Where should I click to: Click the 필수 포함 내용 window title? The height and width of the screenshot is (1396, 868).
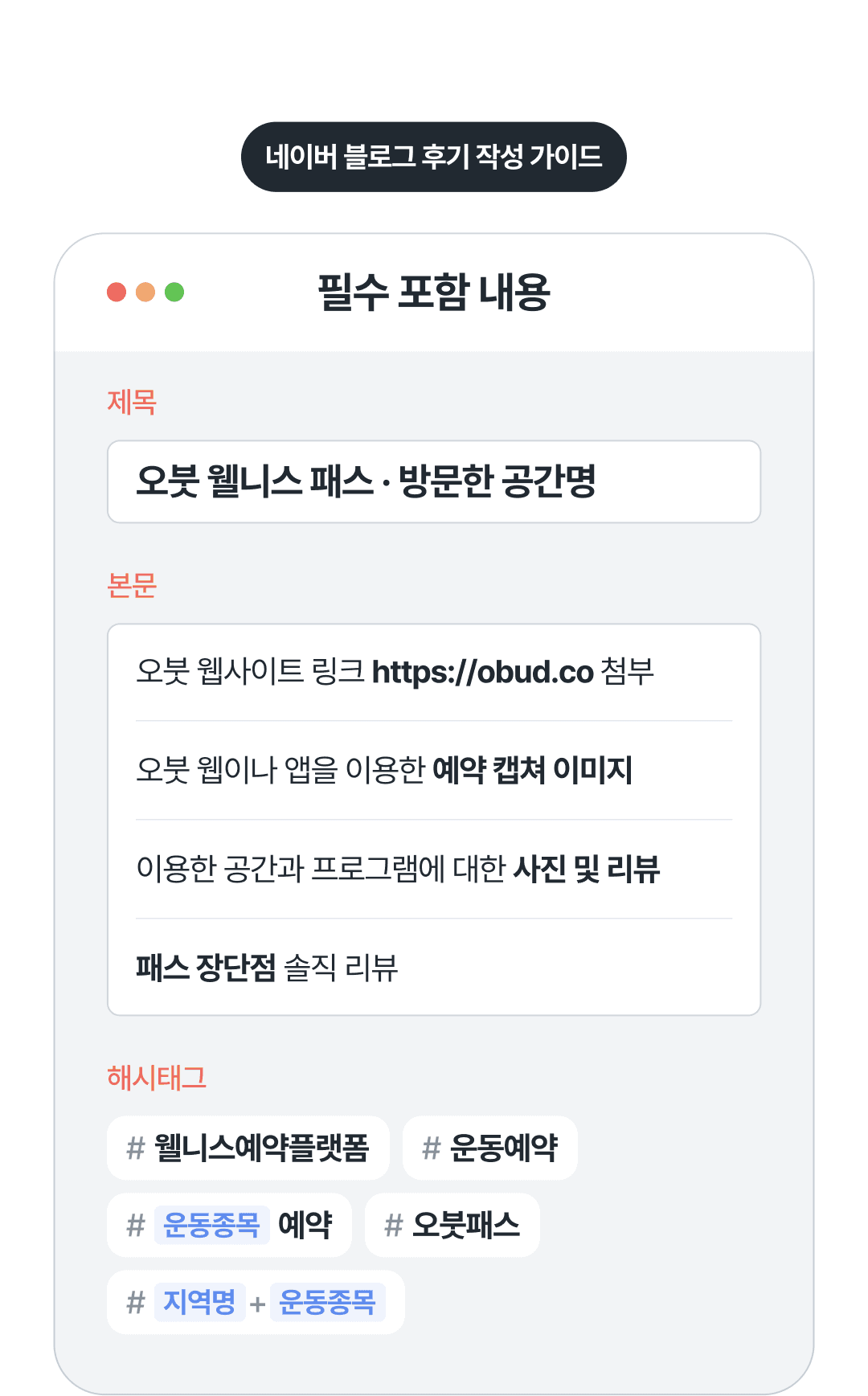coord(434,292)
